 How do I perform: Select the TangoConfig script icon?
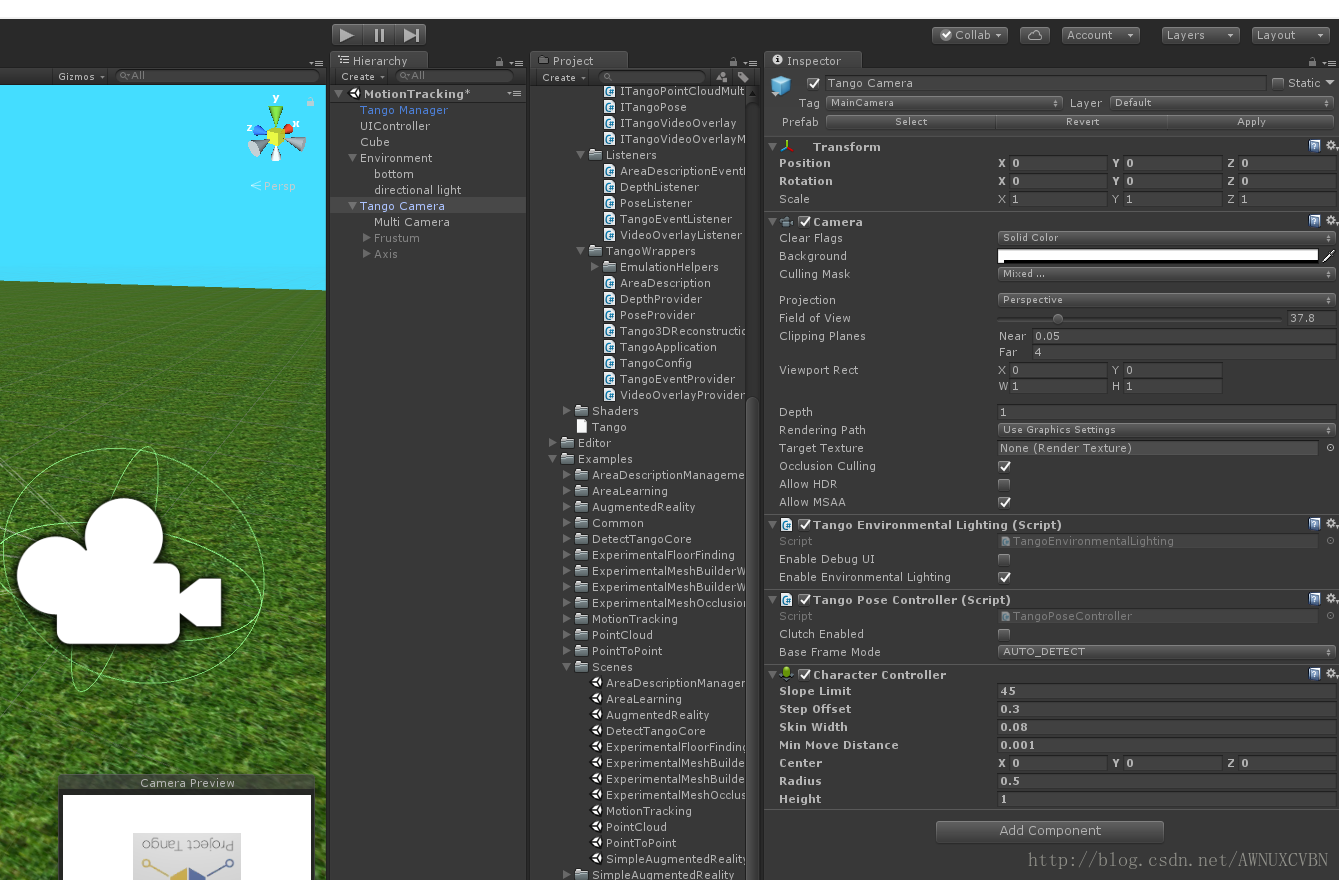(x=610, y=363)
